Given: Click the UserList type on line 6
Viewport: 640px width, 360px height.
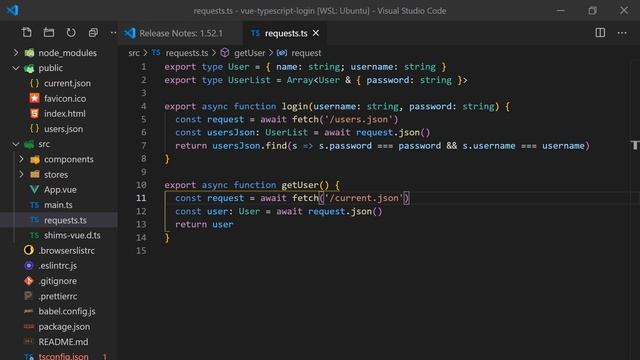Looking at the screenshot, I should pos(287,132).
